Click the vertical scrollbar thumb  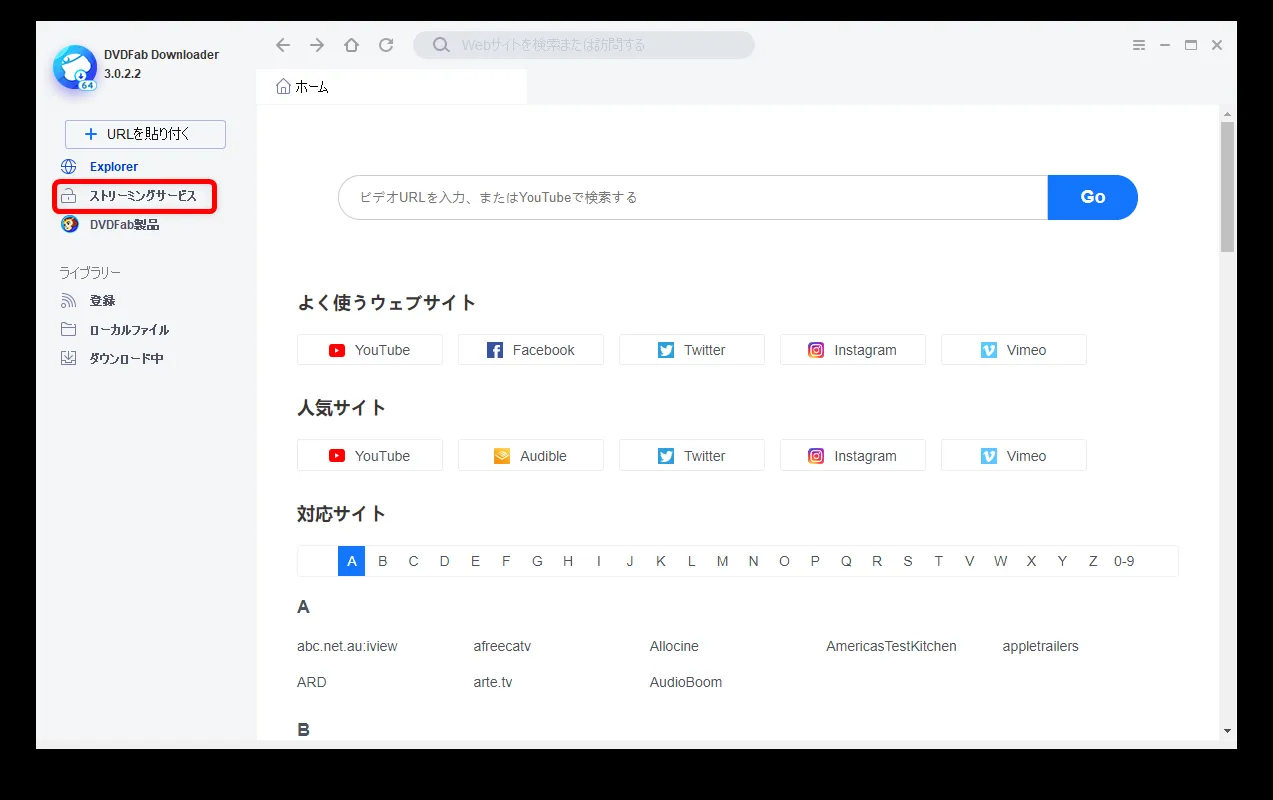1228,187
